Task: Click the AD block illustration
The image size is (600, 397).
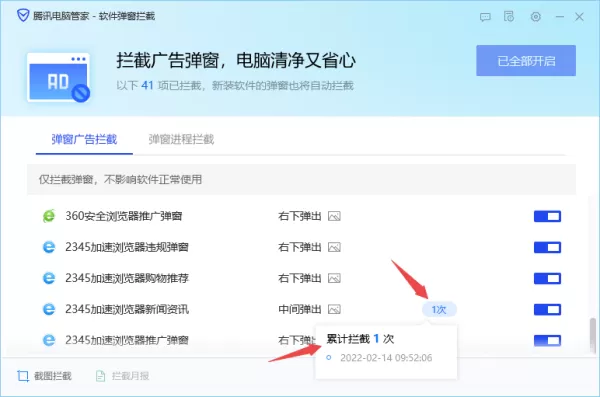Action: coord(59,77)
